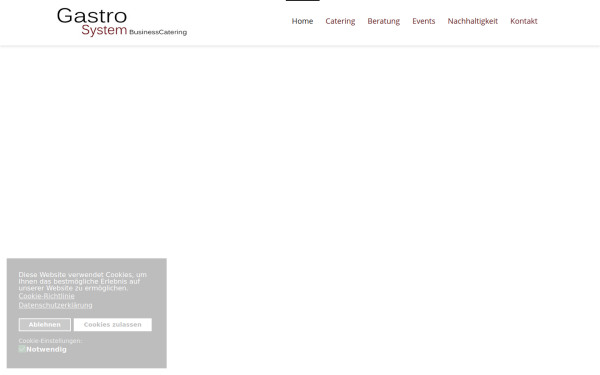Click the Gastro System BusinessCatering logo
Image resolution: width=600 pixels, height=375 pixels.
point(122,22)
